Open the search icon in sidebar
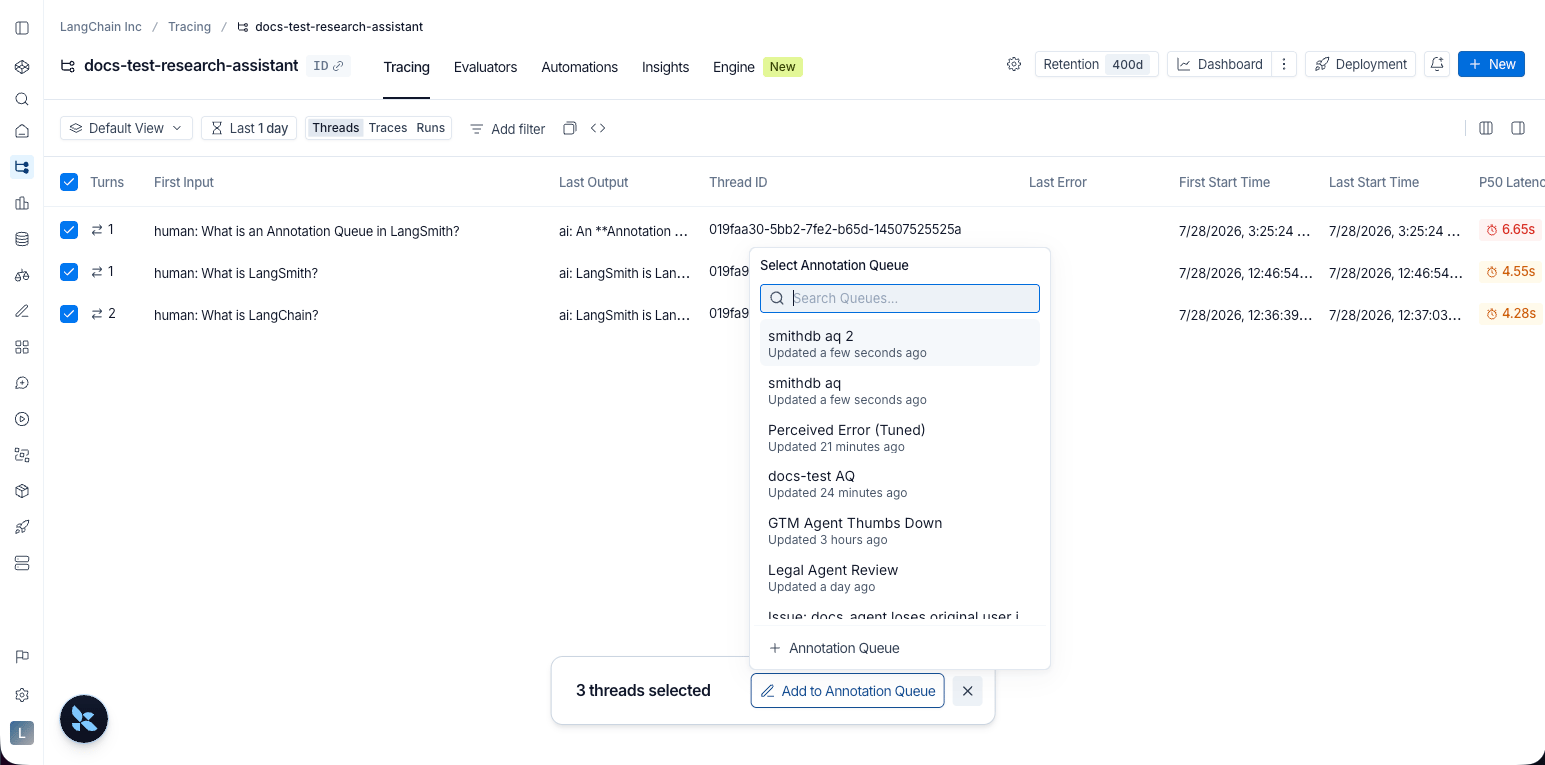The width and height of the screenshot is (1545, 765). coord(22,99)
